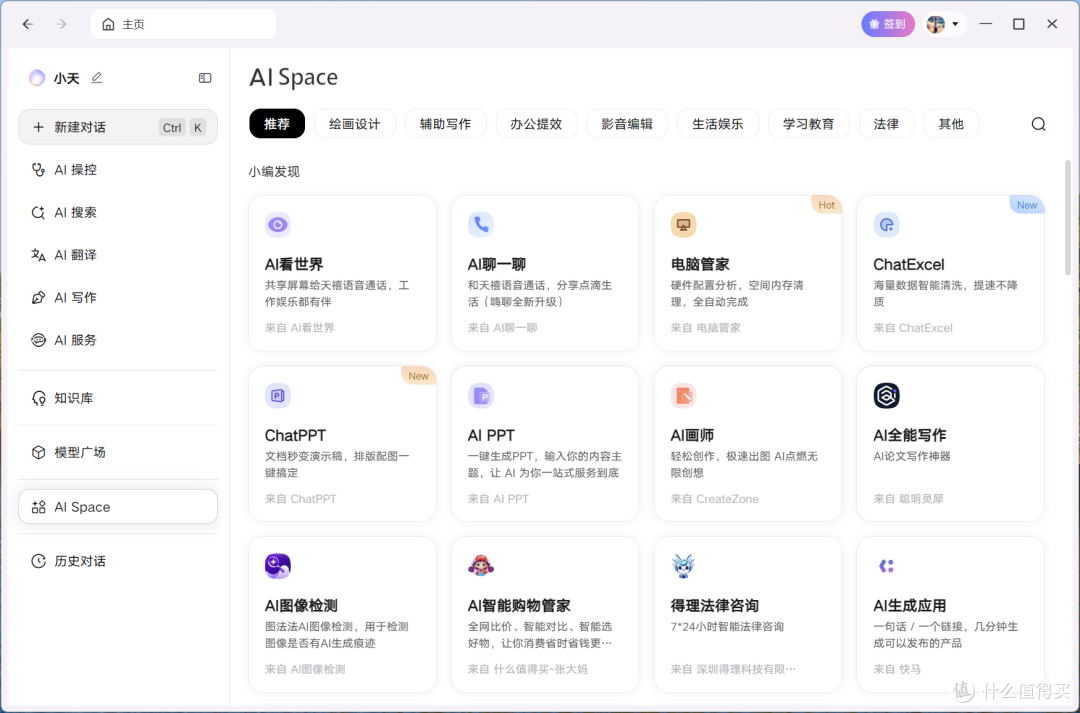Open the AI全能写作 card title
The height and width of the screenshot is (713, 1080).
(x=909, y=435)
